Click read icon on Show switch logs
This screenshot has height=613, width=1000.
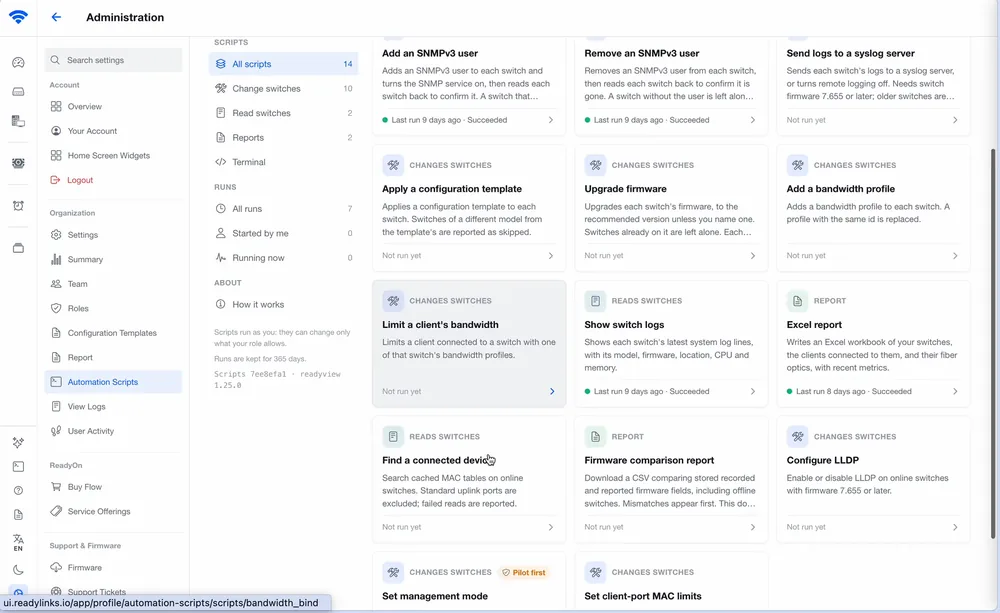[595, 300]
